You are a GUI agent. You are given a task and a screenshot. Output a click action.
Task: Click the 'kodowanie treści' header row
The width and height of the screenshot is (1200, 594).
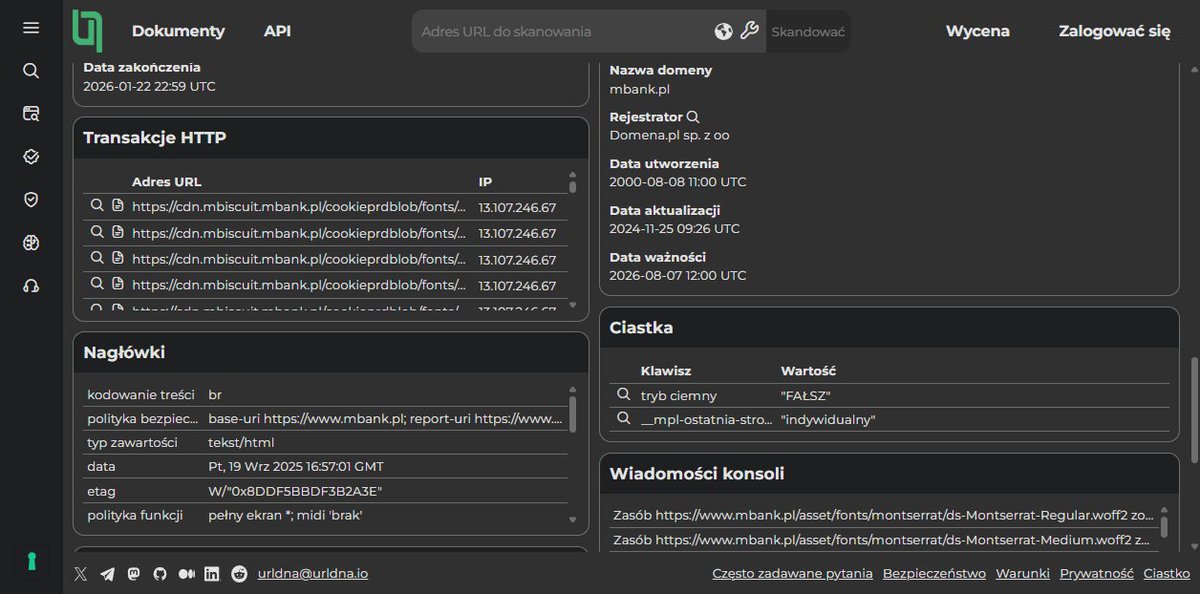click(325, 395)
